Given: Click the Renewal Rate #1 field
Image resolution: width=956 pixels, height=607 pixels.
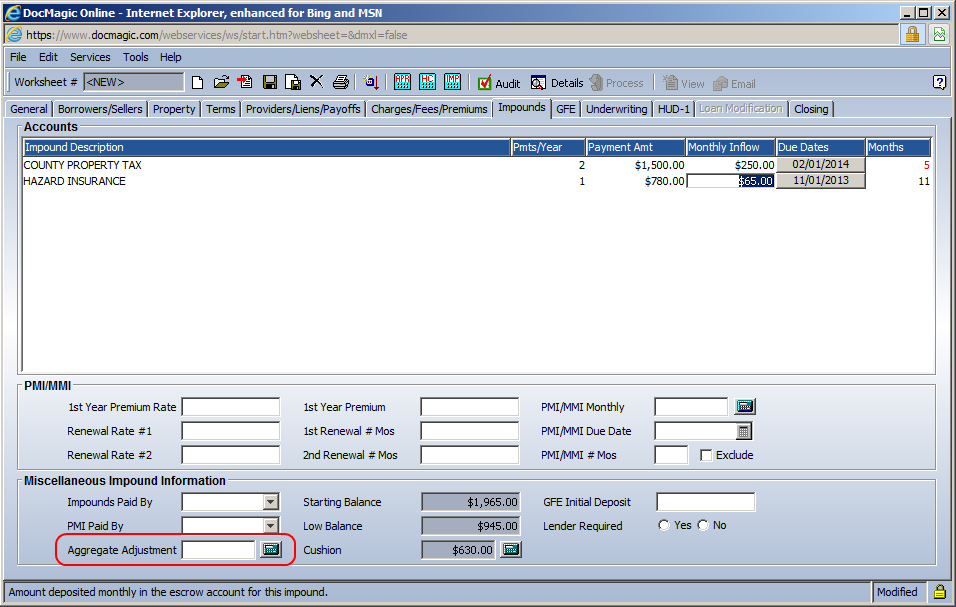Looking at the screenshot, I should (230, 431).
